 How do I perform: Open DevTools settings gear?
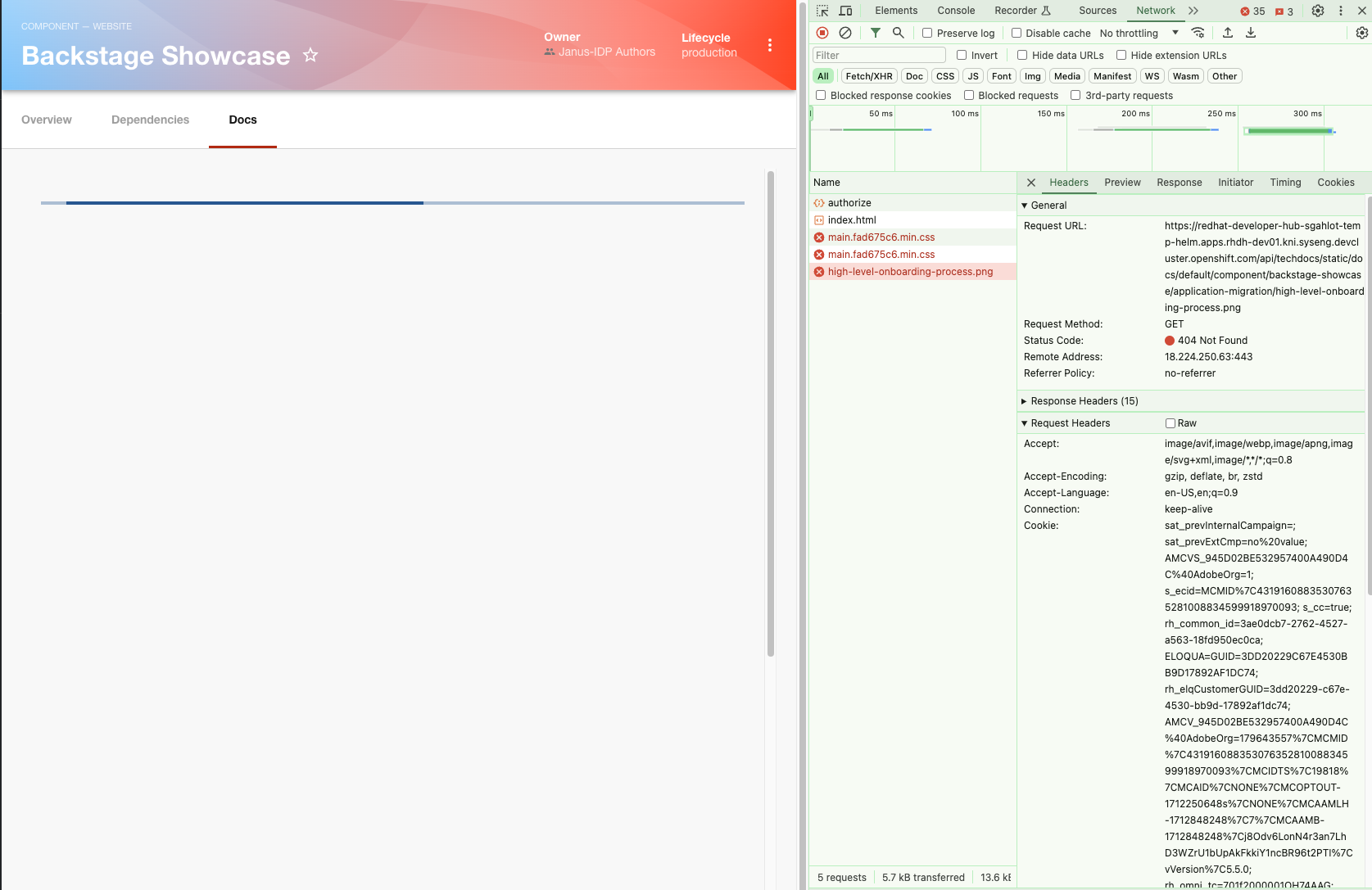pos(1318,11)
